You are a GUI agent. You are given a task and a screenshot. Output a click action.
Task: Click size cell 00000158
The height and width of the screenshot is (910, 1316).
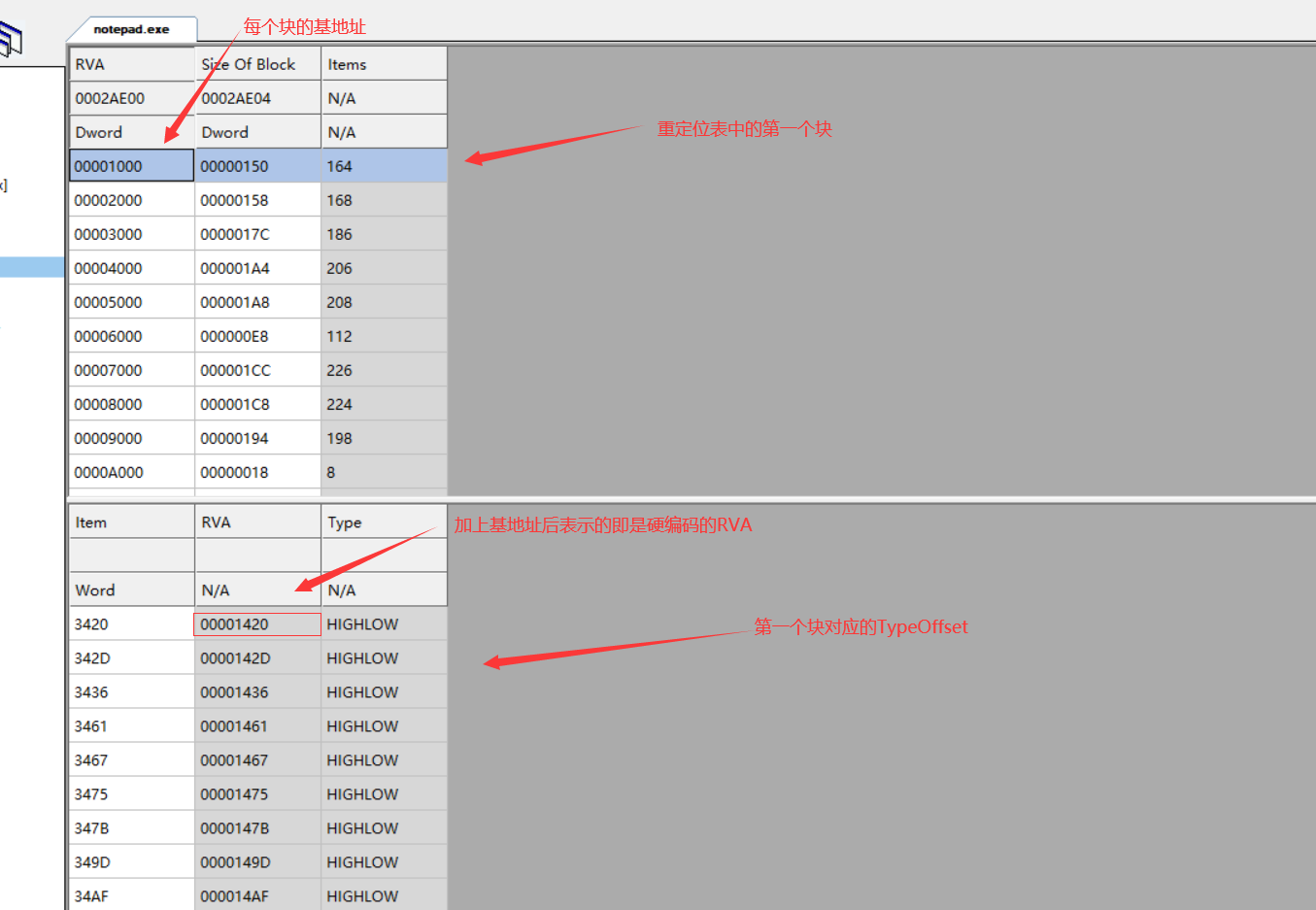[x=258, y=200]
